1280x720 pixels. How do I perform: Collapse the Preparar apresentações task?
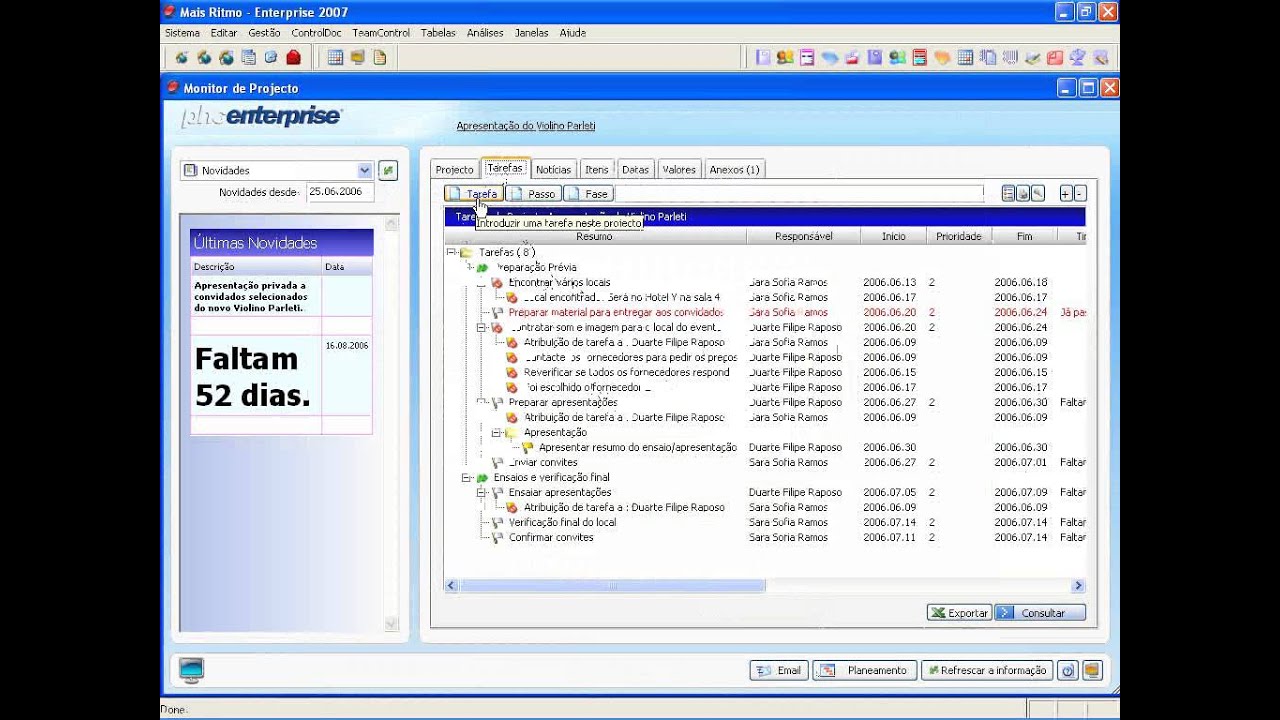482,402
